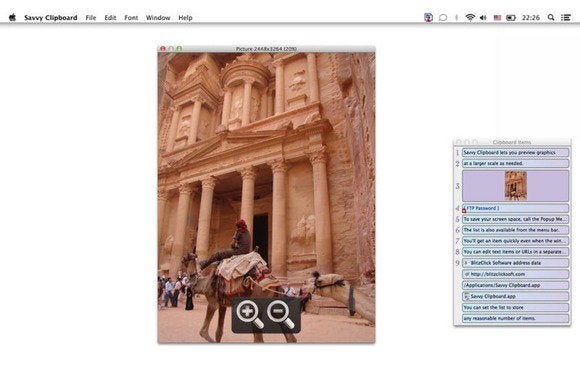Select item 'at a larger scale as needed.'

tap(515, 163)
